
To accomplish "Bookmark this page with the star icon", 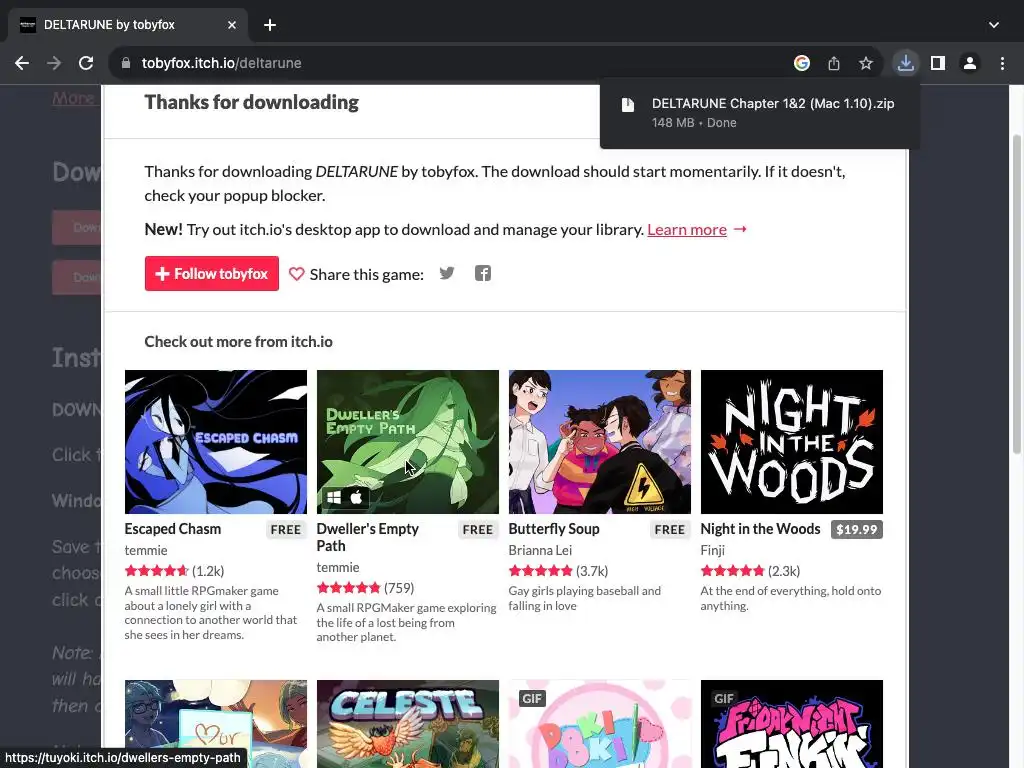I will click(866, 63).
